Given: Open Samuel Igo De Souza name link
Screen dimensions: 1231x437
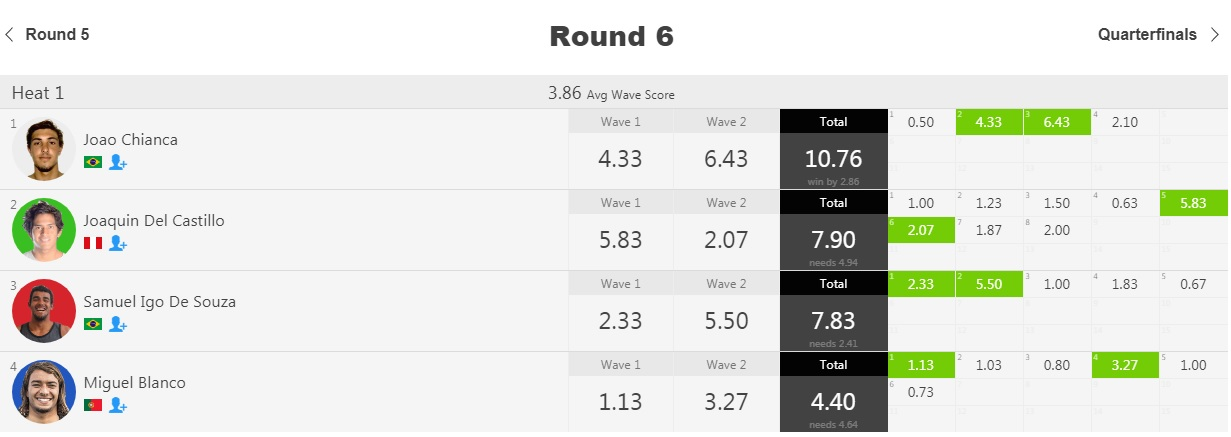Looking at the screenshot, I should coord(160,301).
